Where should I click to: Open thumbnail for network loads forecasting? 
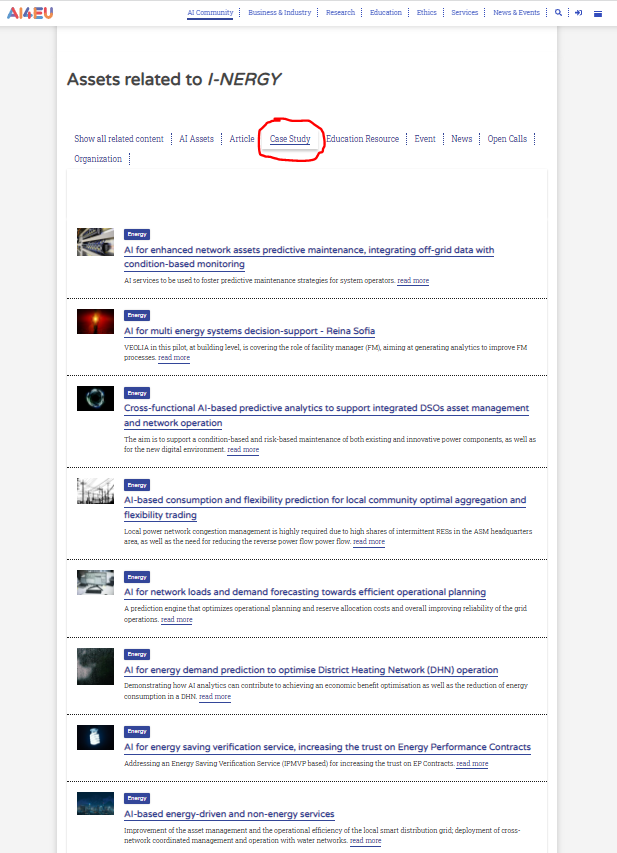pyautogui.click(x=95, y=583)
